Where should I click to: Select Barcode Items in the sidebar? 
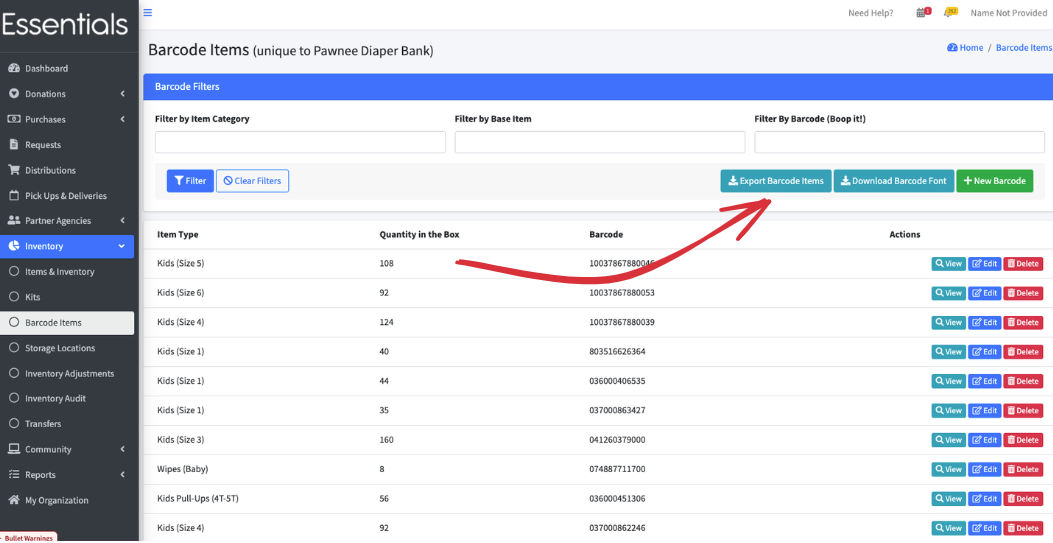67,323
